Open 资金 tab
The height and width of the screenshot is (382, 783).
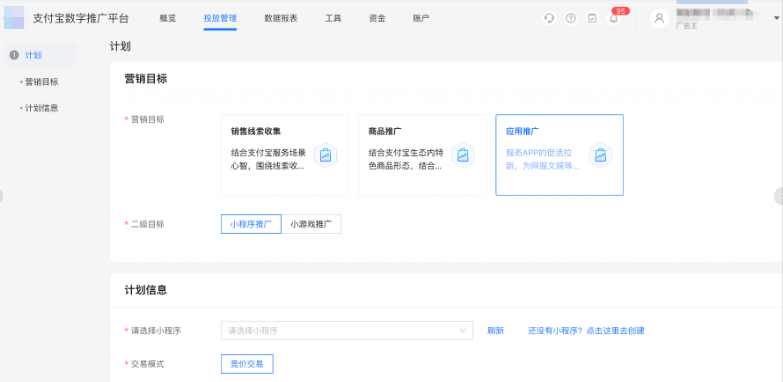click(x=377, y=18)
